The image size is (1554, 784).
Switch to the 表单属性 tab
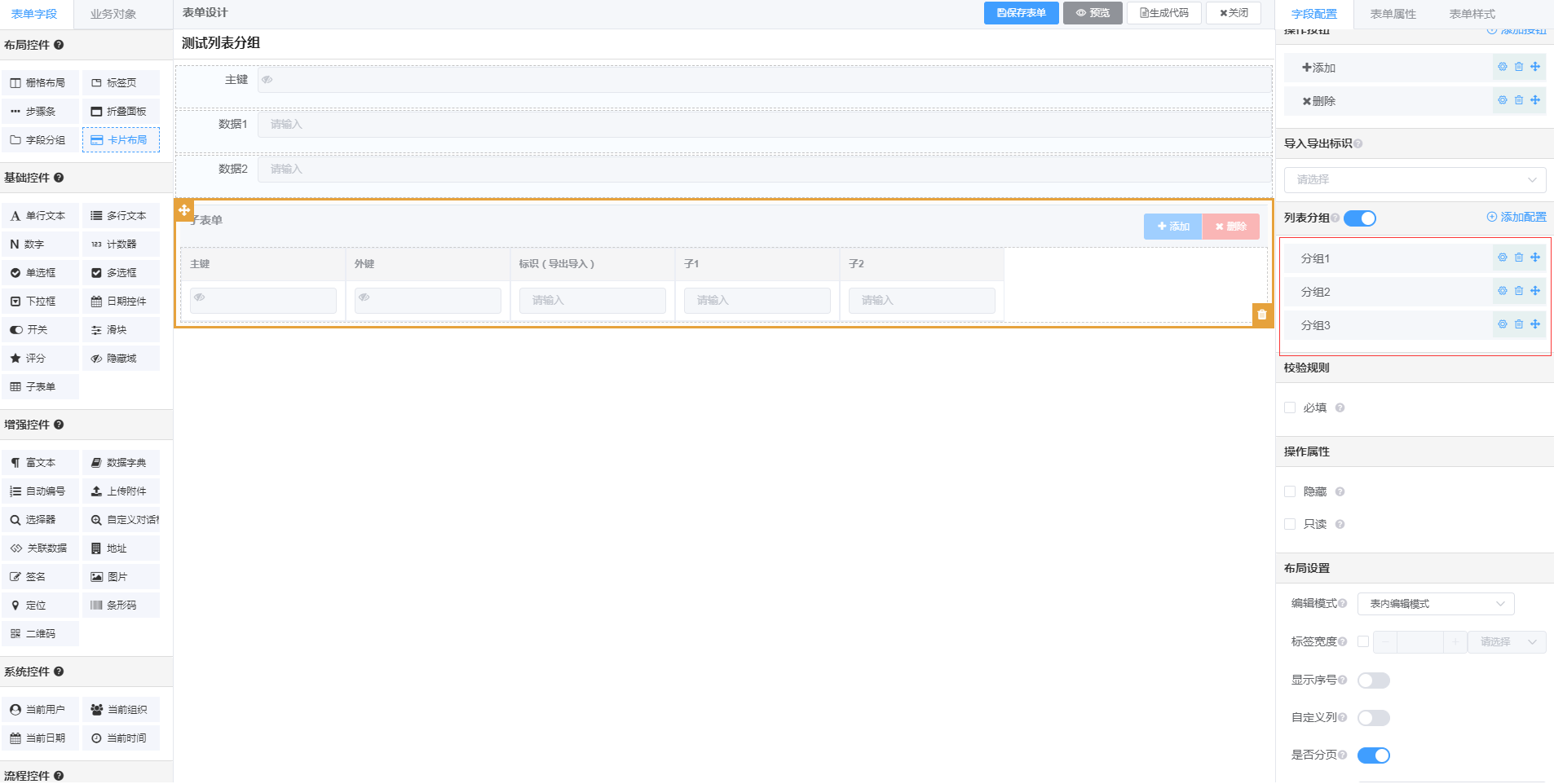pos(1393,14)
